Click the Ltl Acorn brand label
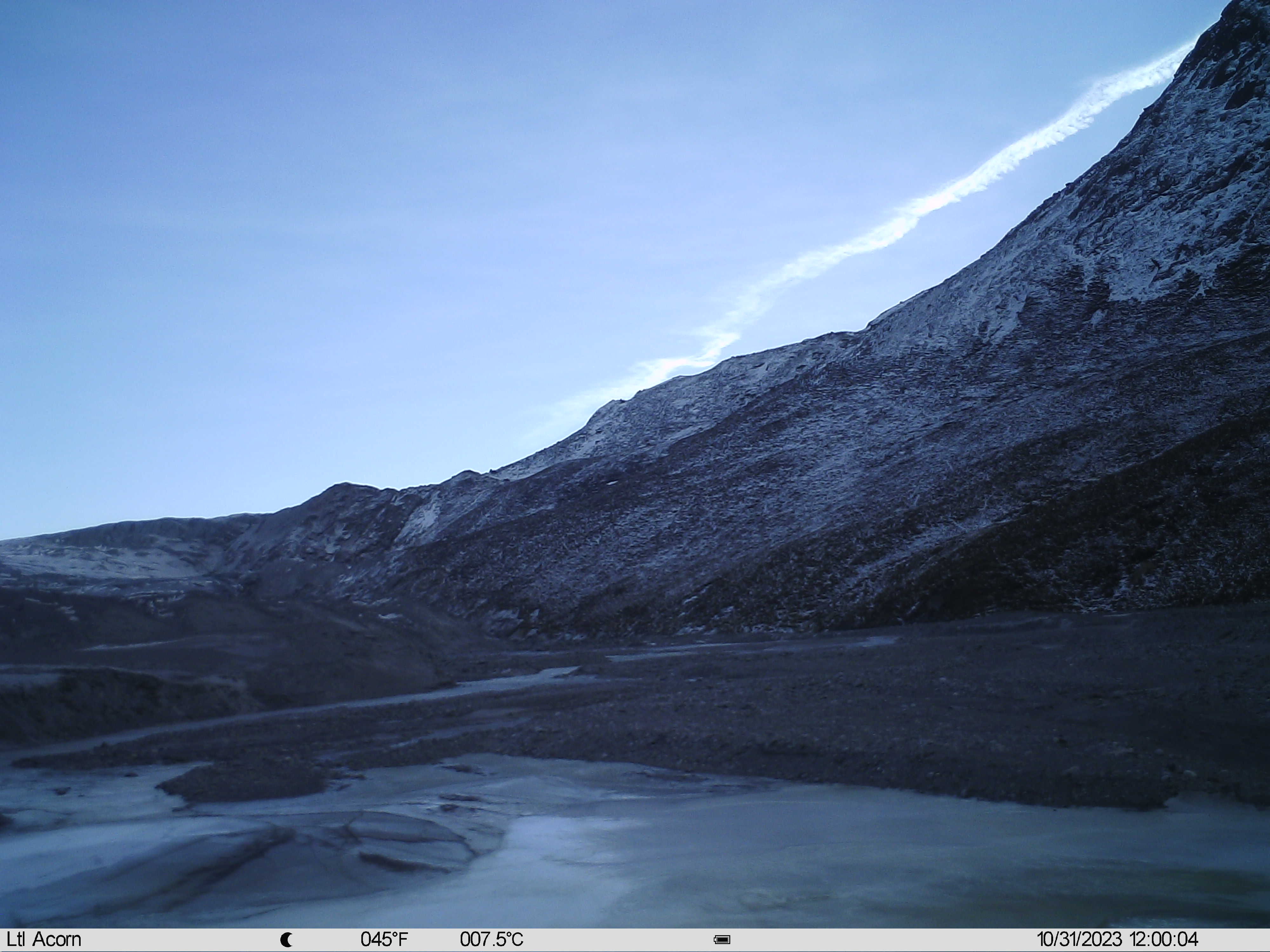Viewport: 1270px width, 952px height. click(x=43, y=939)
